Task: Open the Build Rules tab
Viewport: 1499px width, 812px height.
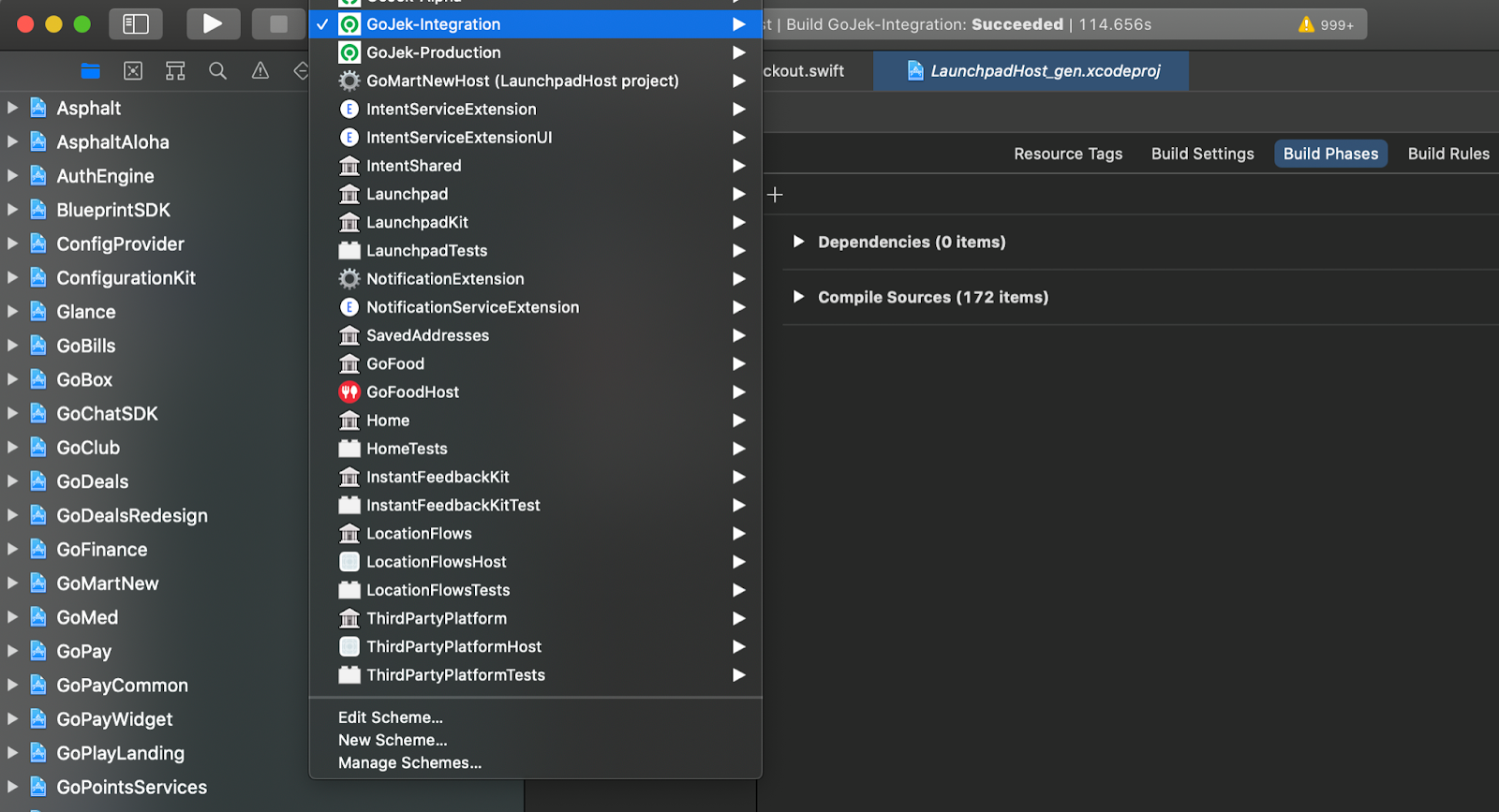Action: 1448,154
